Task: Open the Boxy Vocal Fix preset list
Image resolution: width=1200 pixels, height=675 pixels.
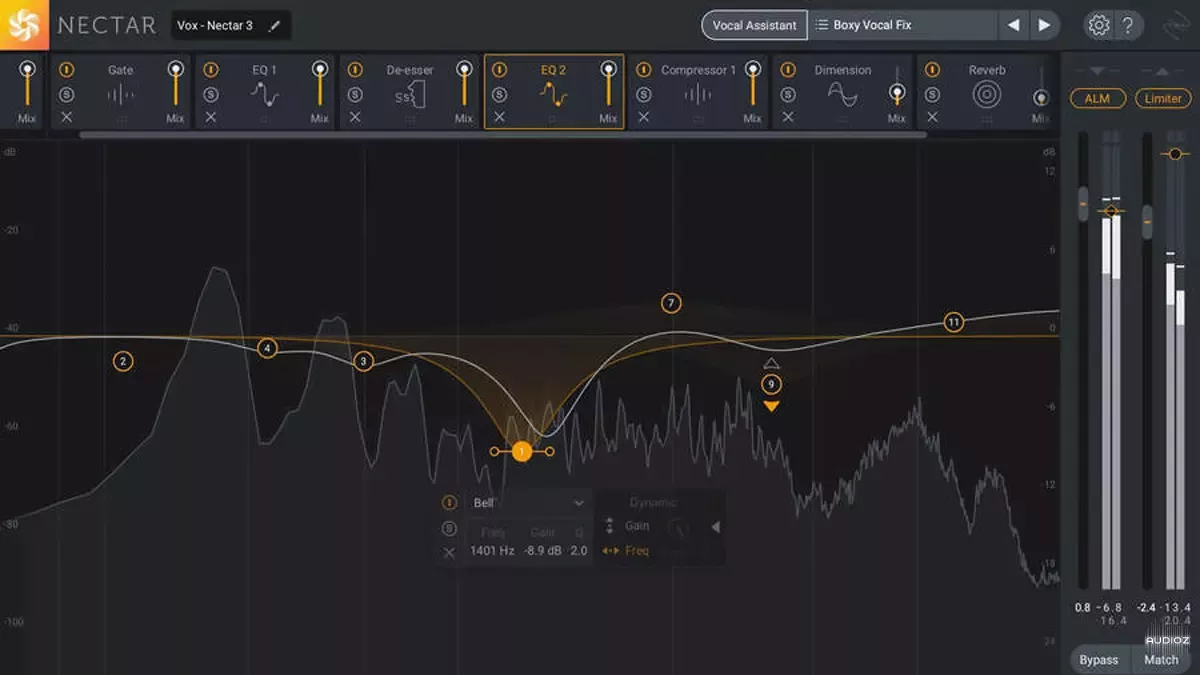Action: pos(902,25)
